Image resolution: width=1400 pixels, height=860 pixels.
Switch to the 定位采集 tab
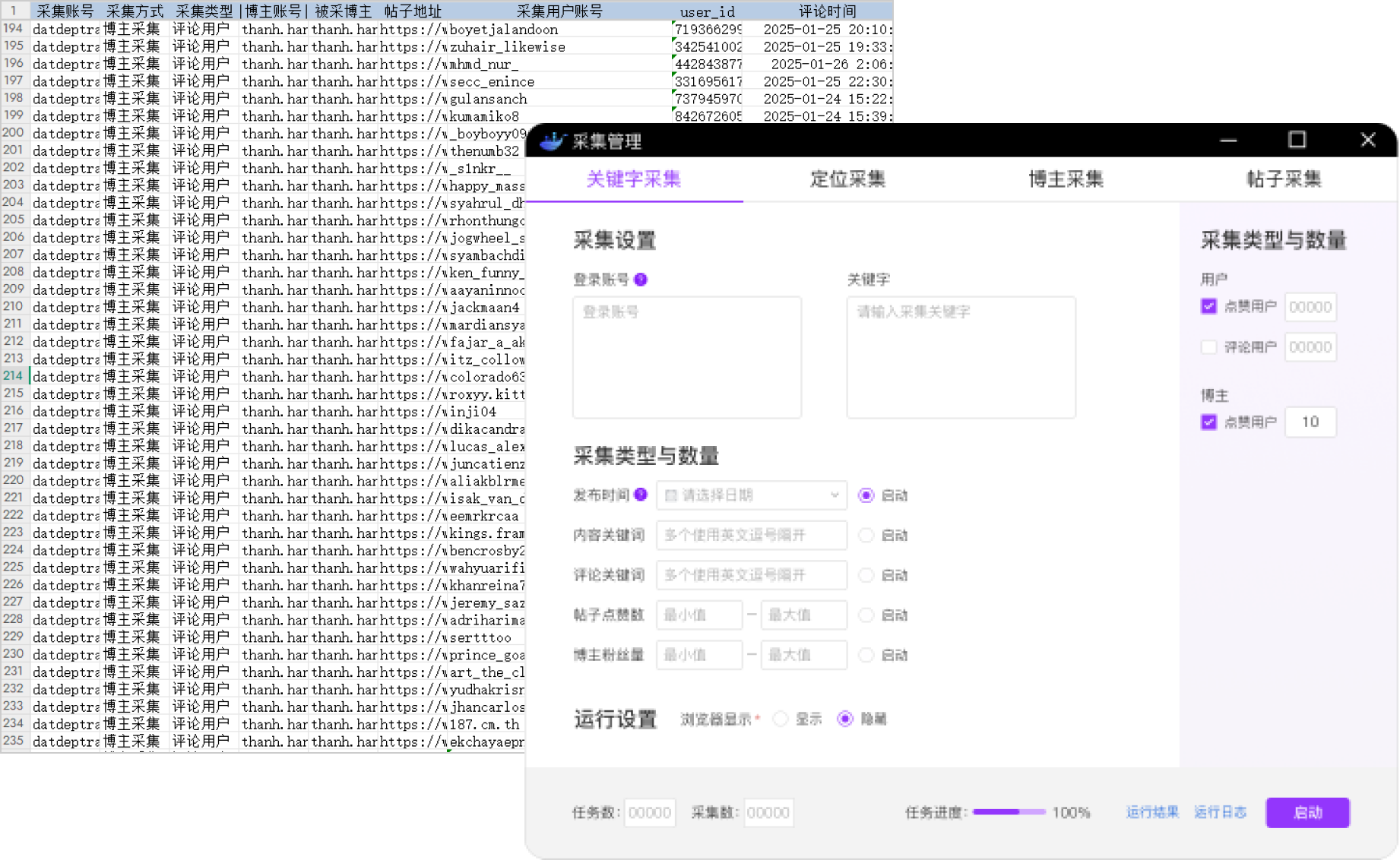point(847,179)
